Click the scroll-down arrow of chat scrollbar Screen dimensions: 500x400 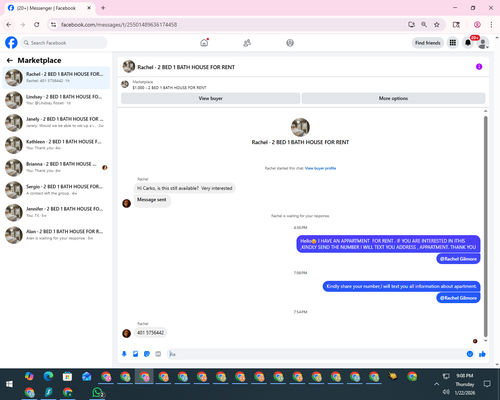pos(485,341)
